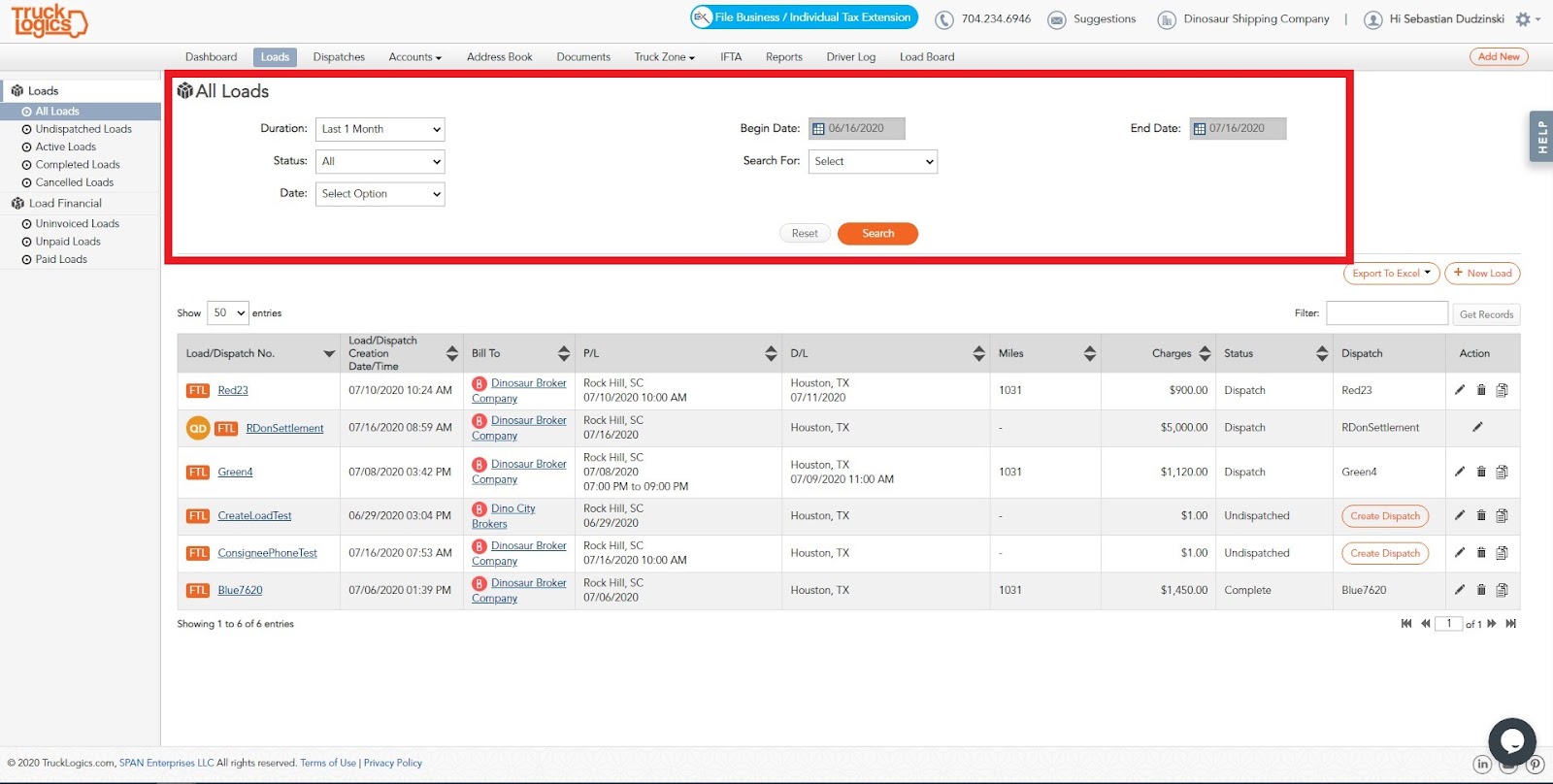Open File Business / Individual Tax Extension
The width and height of the screenshot is (1553, 784).
[803, 17]
